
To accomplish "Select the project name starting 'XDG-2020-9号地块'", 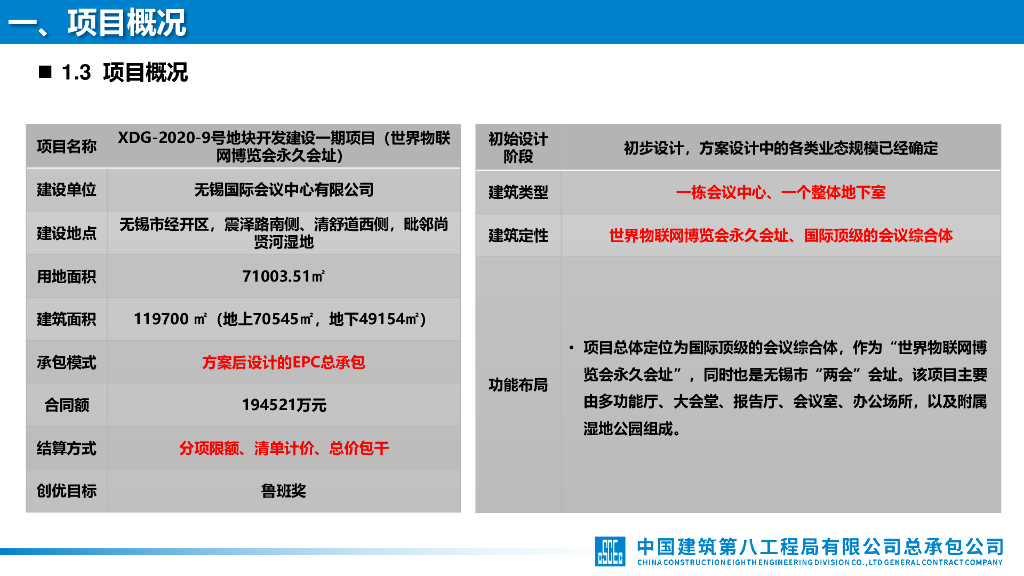I will (x=283, y=146).
